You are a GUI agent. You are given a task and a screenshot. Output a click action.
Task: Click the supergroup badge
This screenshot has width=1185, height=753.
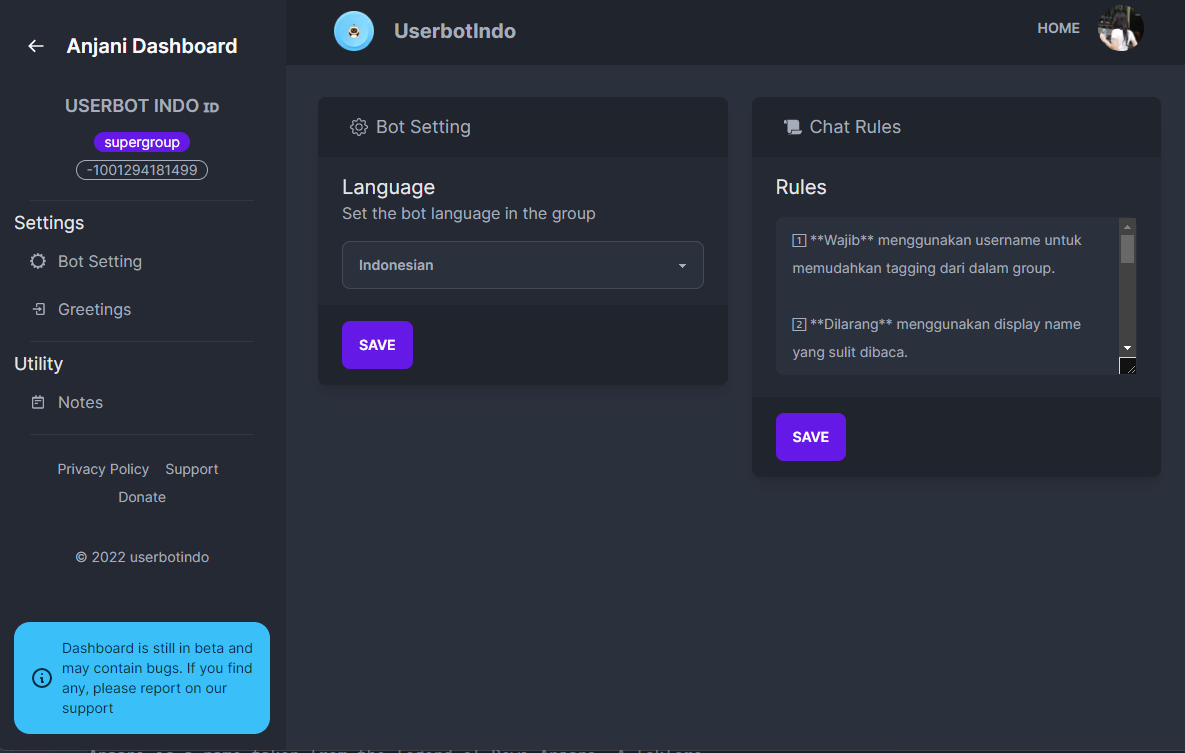tap(142, 142)
